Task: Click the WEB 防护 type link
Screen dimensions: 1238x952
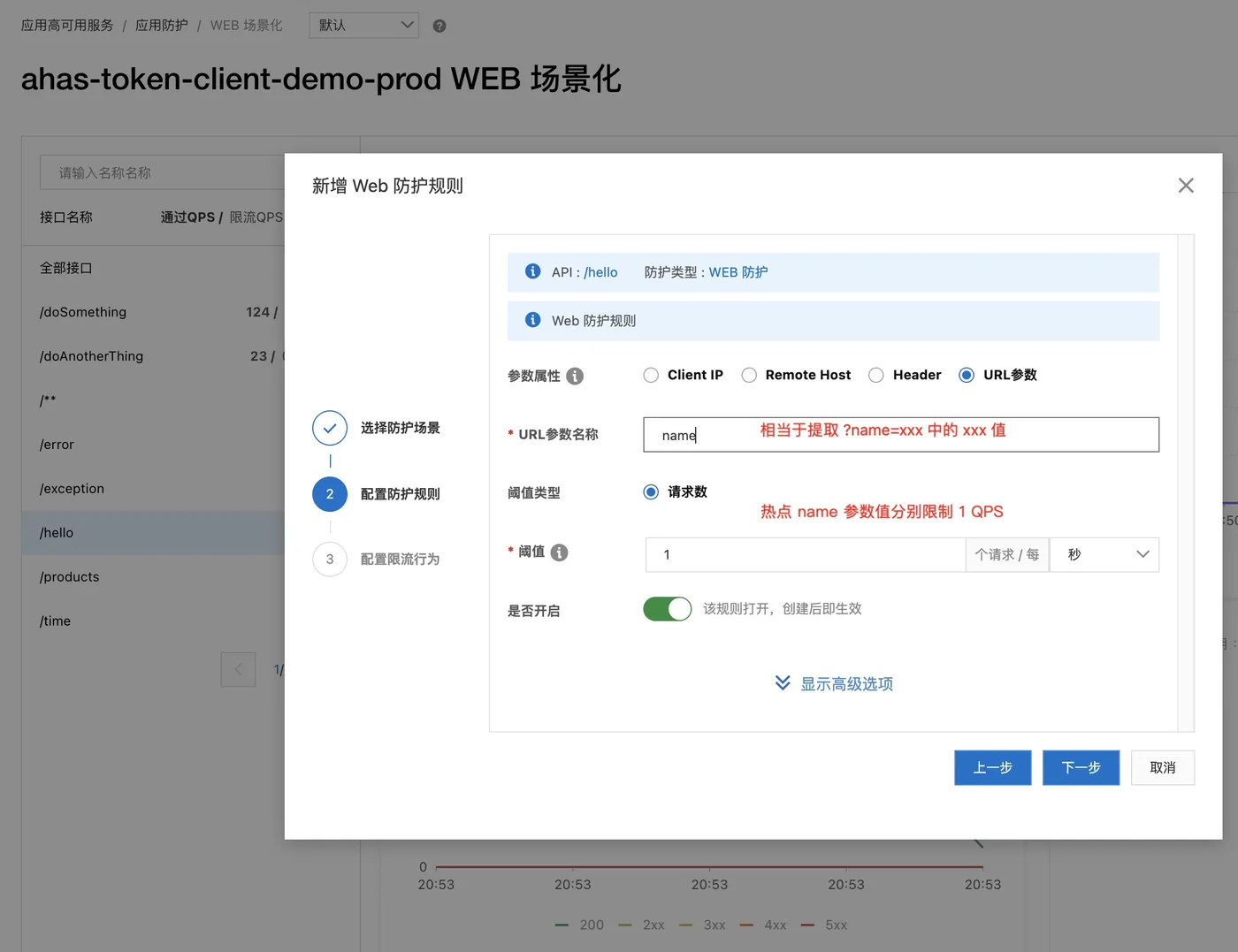Action: tap(738, 272)
